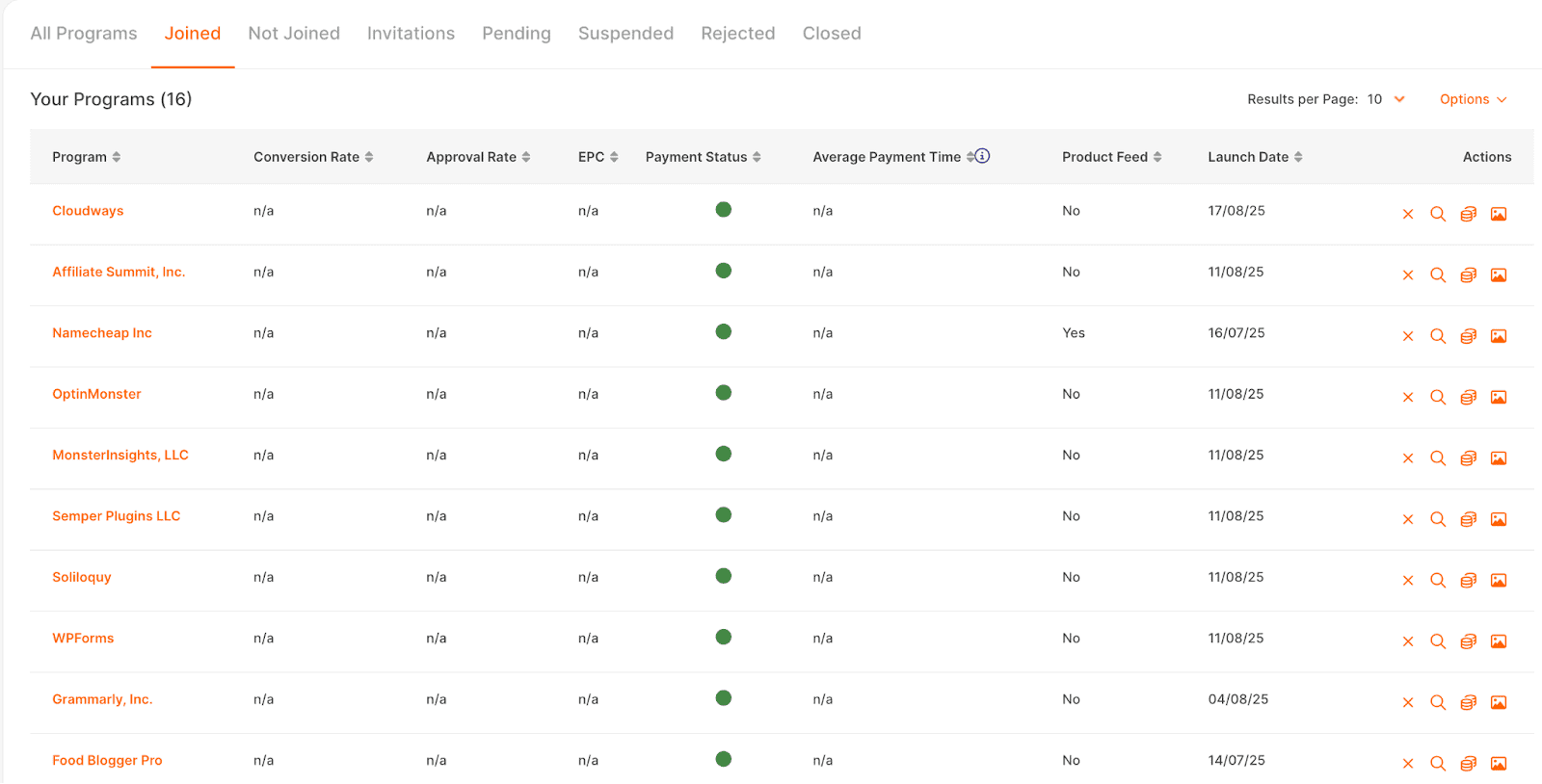Image resolution: width=1542 pixels, height=784 pixels.
Task: Click the X icon for Grammarly row
Action: coord(1408,702)
